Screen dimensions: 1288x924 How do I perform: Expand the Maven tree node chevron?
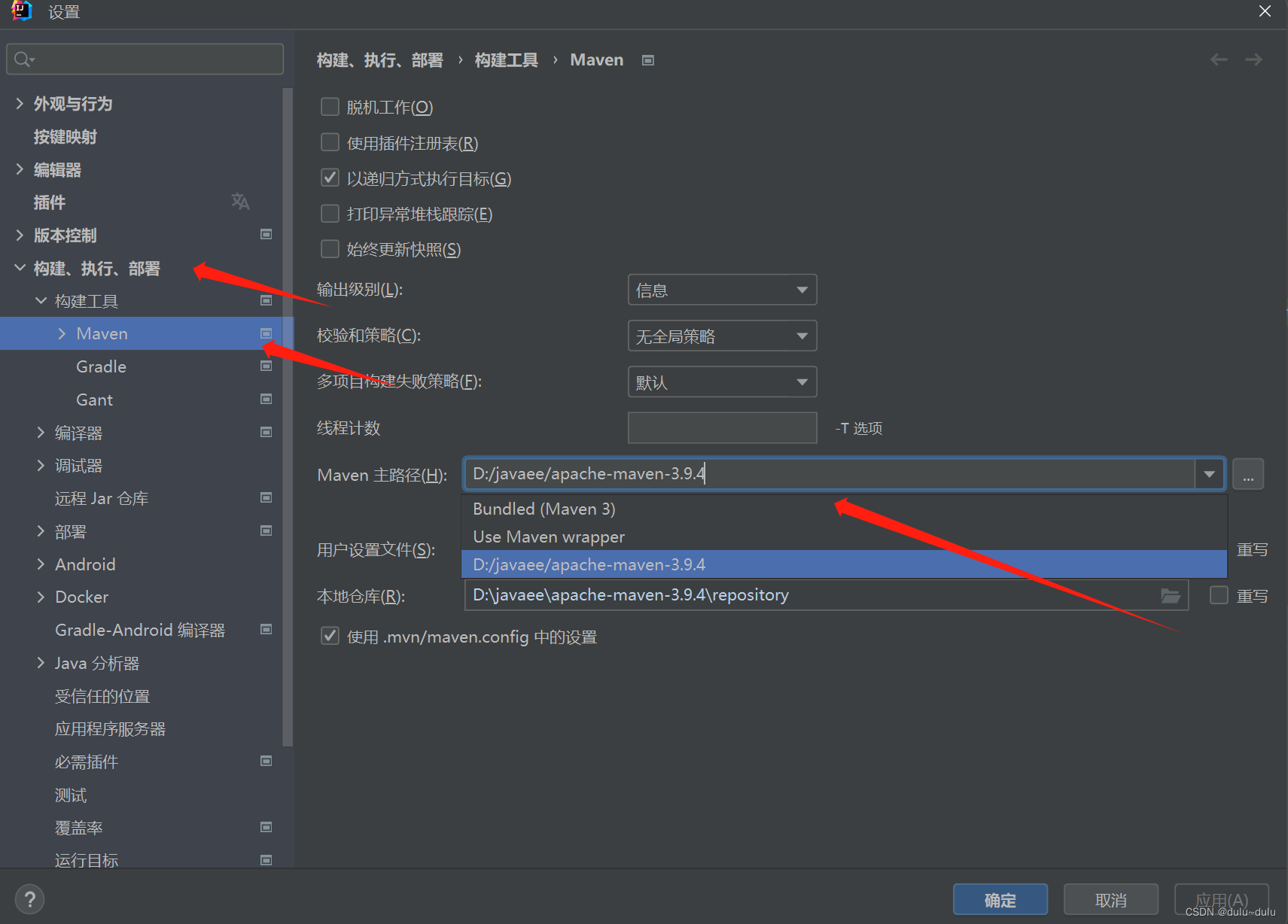(x=62, y=333)
